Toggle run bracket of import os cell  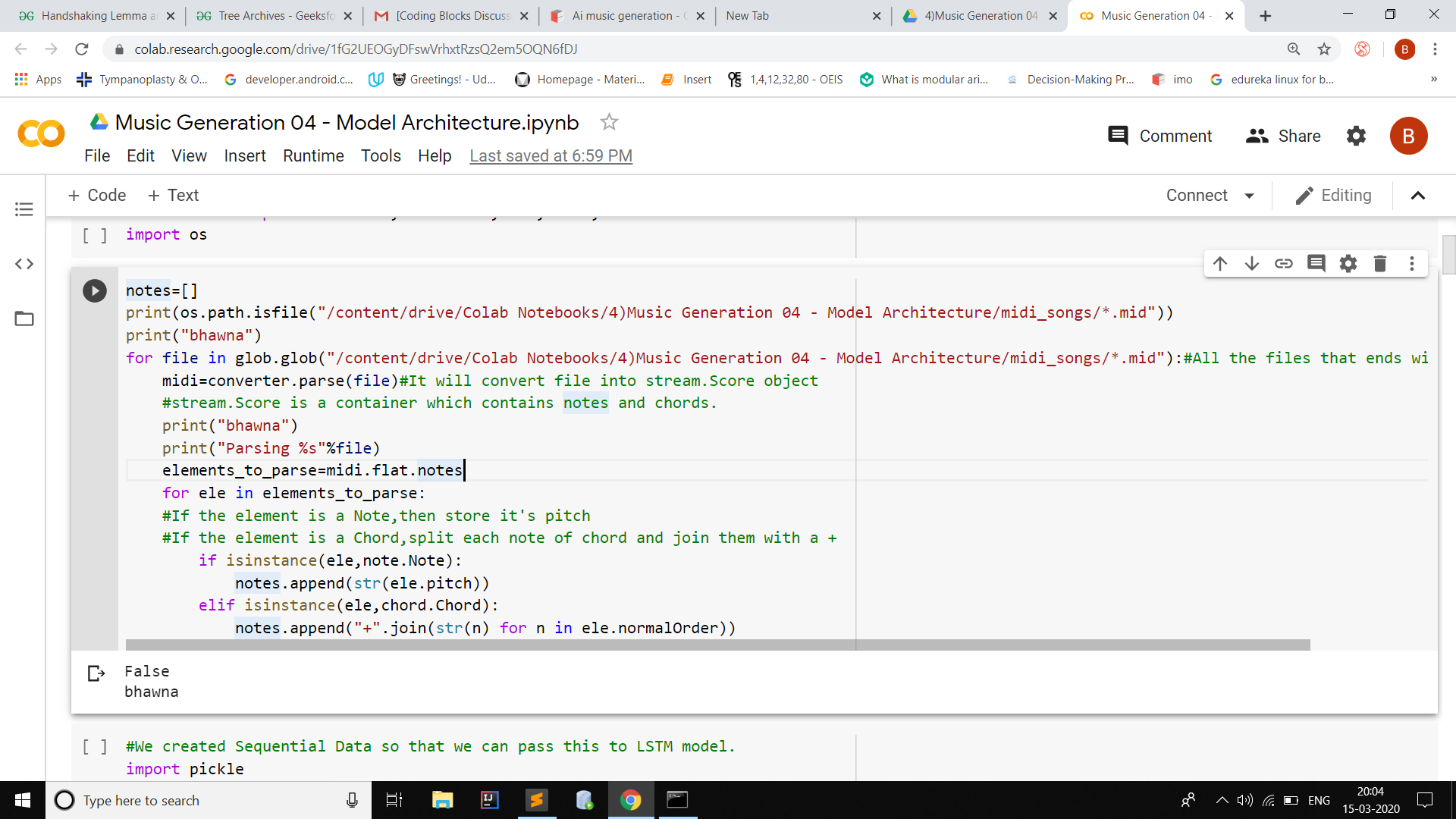point(95,235)
